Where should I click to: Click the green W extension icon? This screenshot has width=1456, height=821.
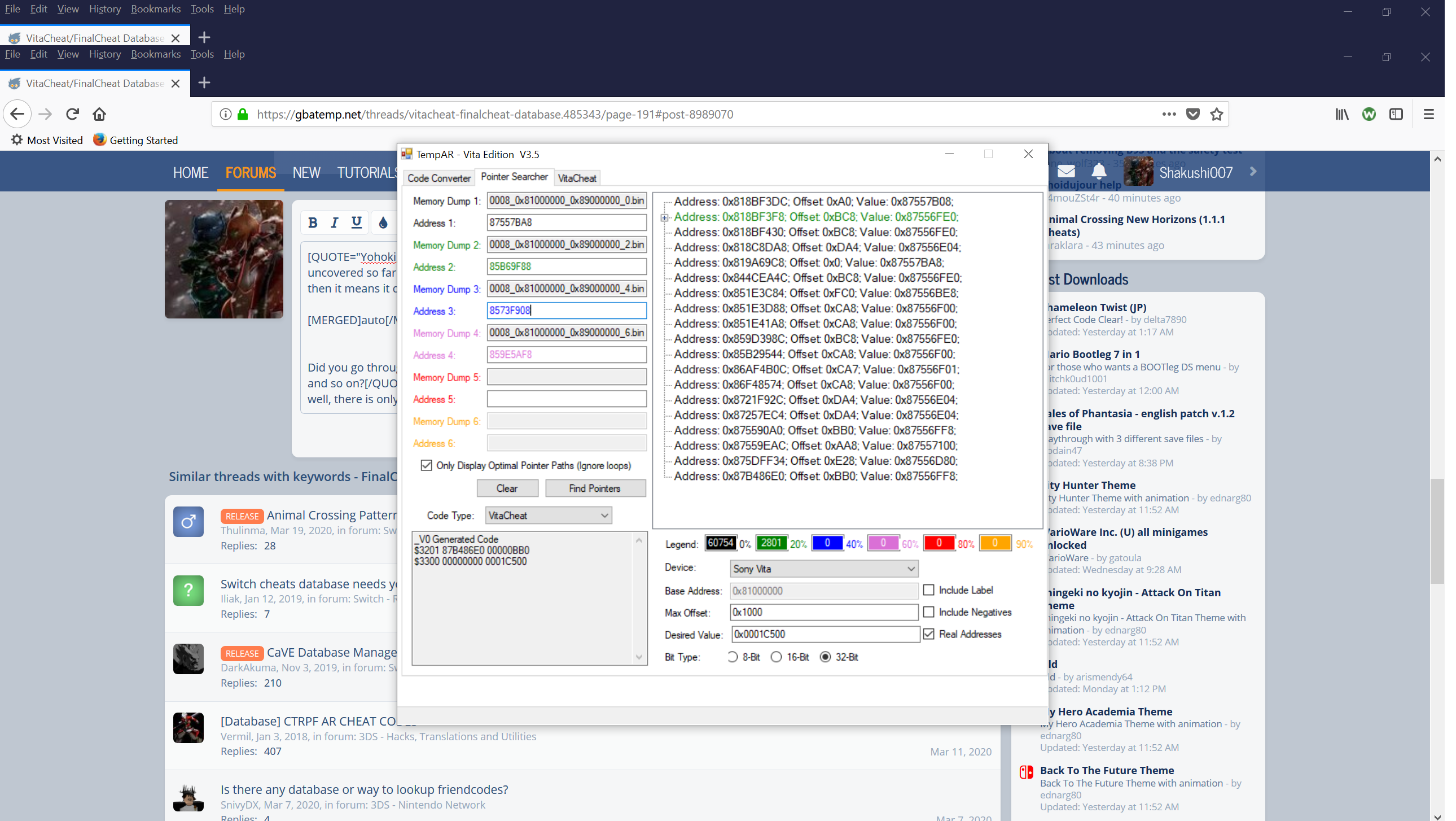click(x=1369, y=114)
